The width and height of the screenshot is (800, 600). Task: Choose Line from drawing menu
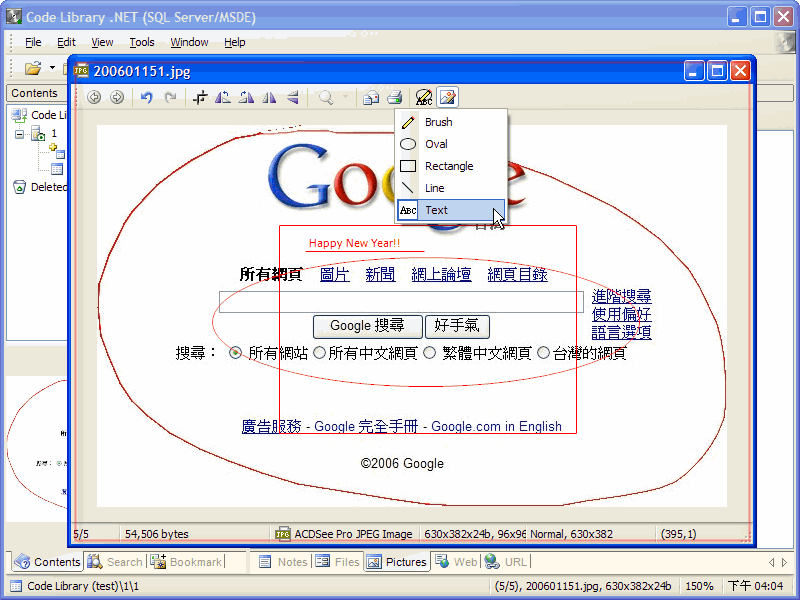coord(451,188)
